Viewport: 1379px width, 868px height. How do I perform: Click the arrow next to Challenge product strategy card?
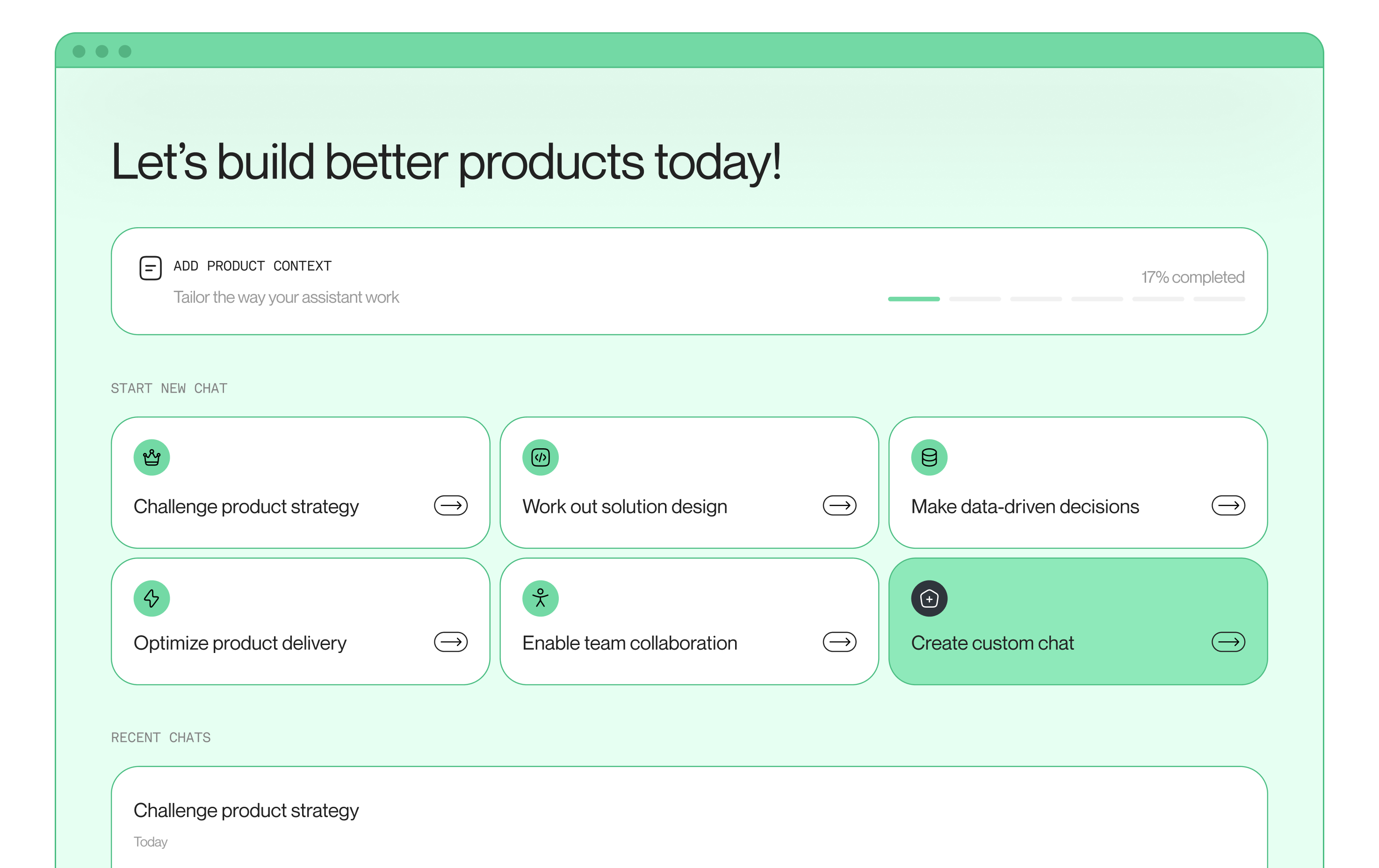[451, 506]
